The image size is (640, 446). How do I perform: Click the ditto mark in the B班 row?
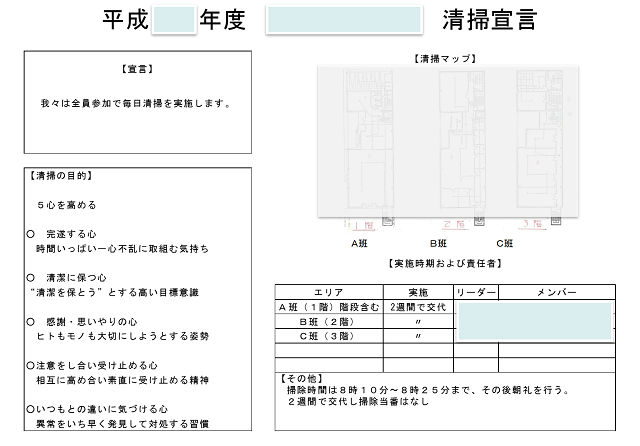click(x=418, y=322)
